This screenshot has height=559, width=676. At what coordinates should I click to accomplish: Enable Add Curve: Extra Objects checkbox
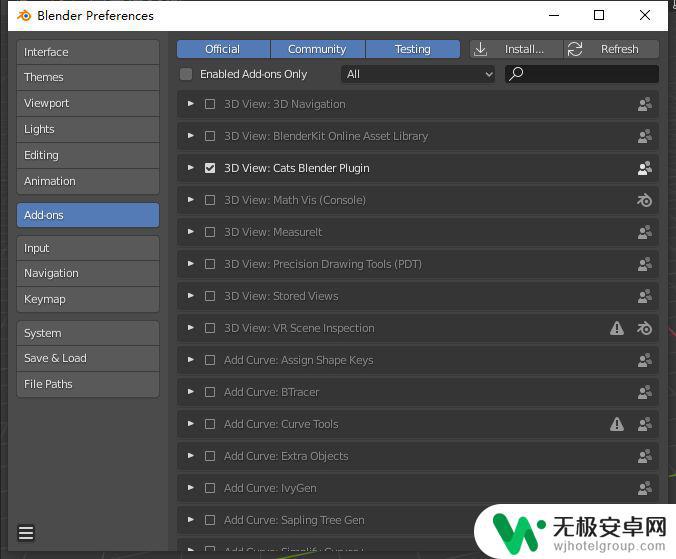pos(210,456)
